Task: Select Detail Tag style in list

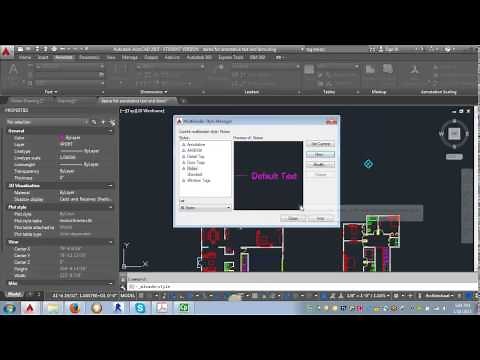Action: pos(195,156)
